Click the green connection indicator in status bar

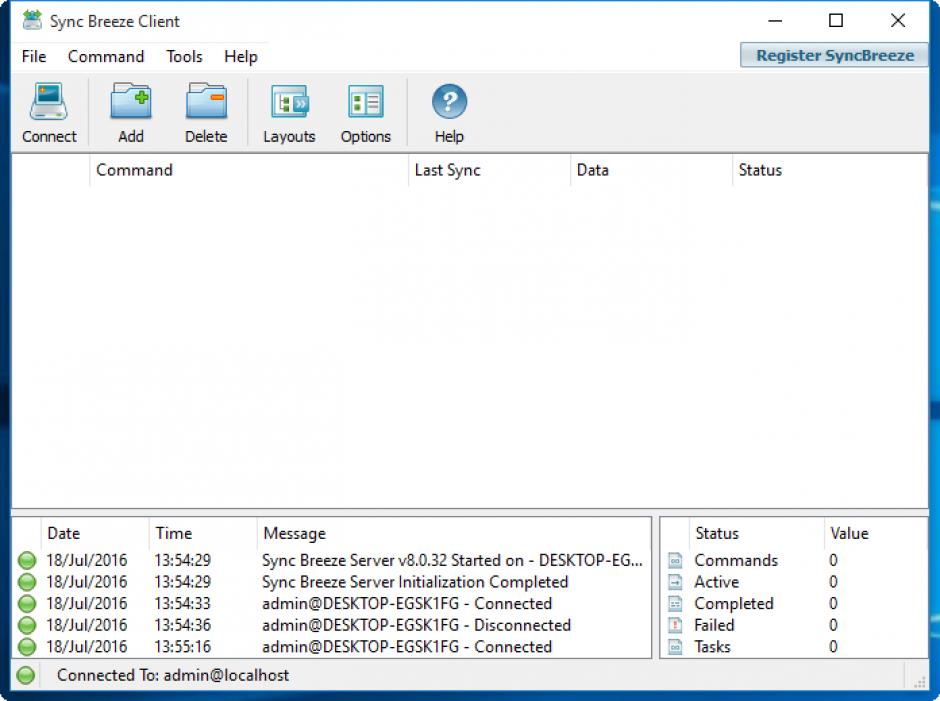(x=26, y=676)
